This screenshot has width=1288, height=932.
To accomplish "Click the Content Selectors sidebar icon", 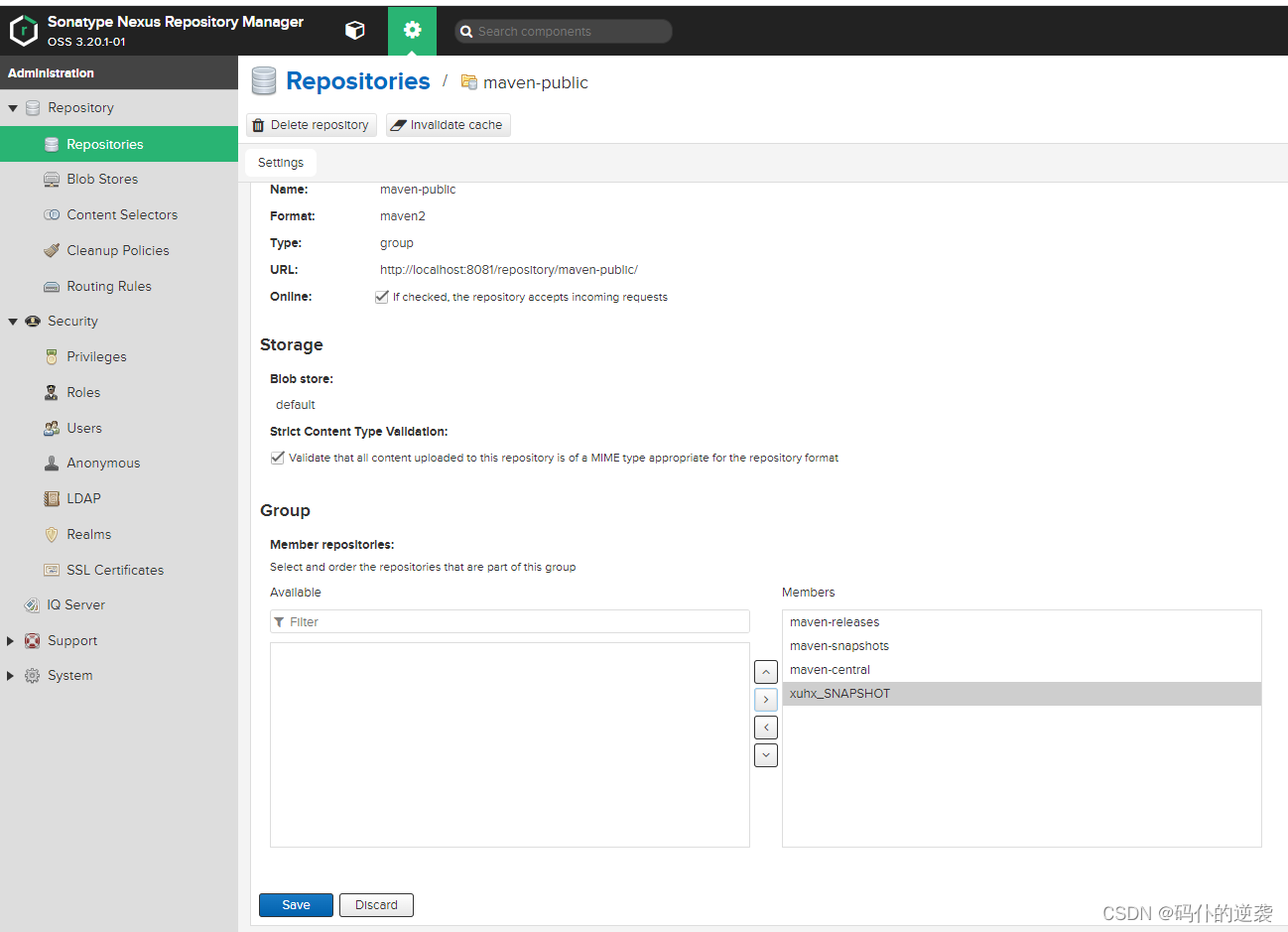I will coord(52,215).
